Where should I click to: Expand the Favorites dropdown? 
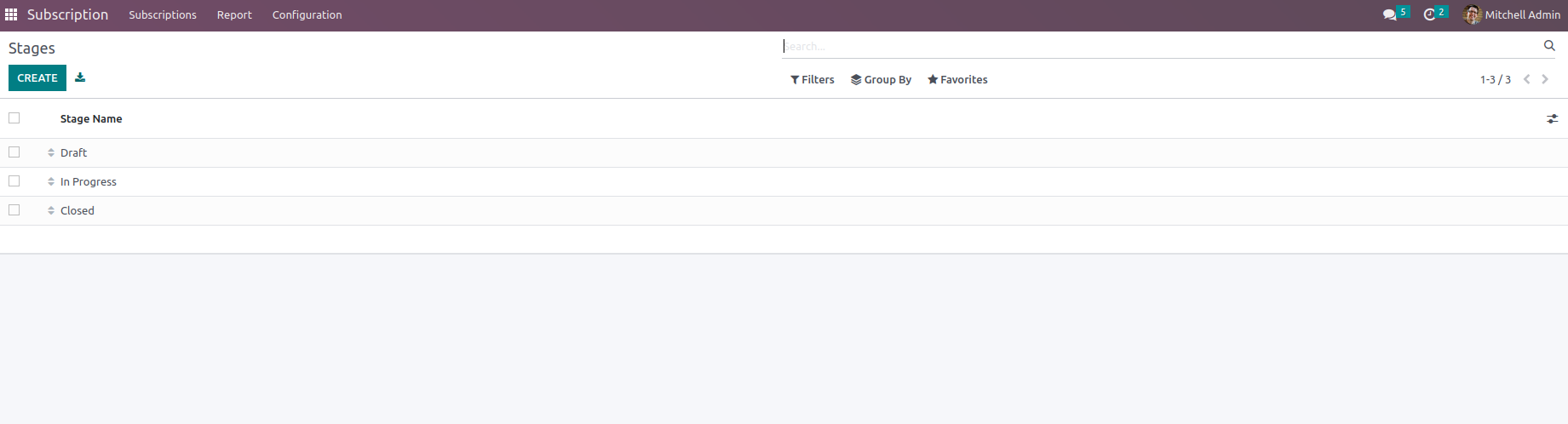(957, 79)
